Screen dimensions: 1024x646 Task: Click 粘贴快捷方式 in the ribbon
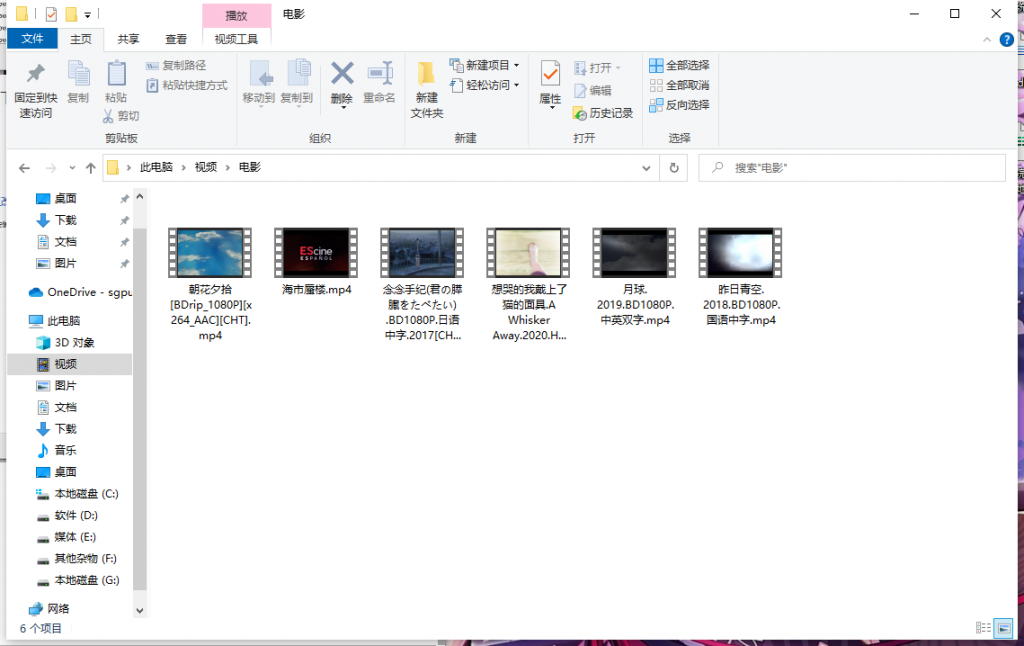point(187,85)
